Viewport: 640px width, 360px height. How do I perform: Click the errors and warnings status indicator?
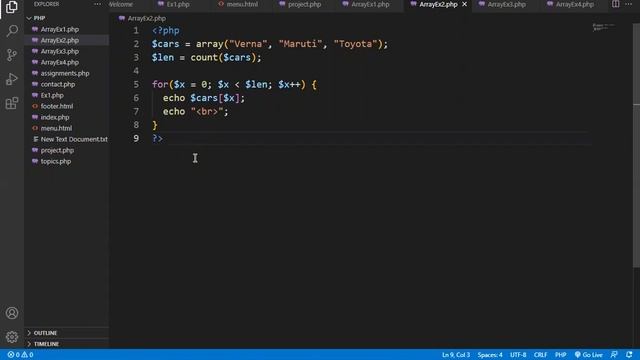[x=20, y=355]
